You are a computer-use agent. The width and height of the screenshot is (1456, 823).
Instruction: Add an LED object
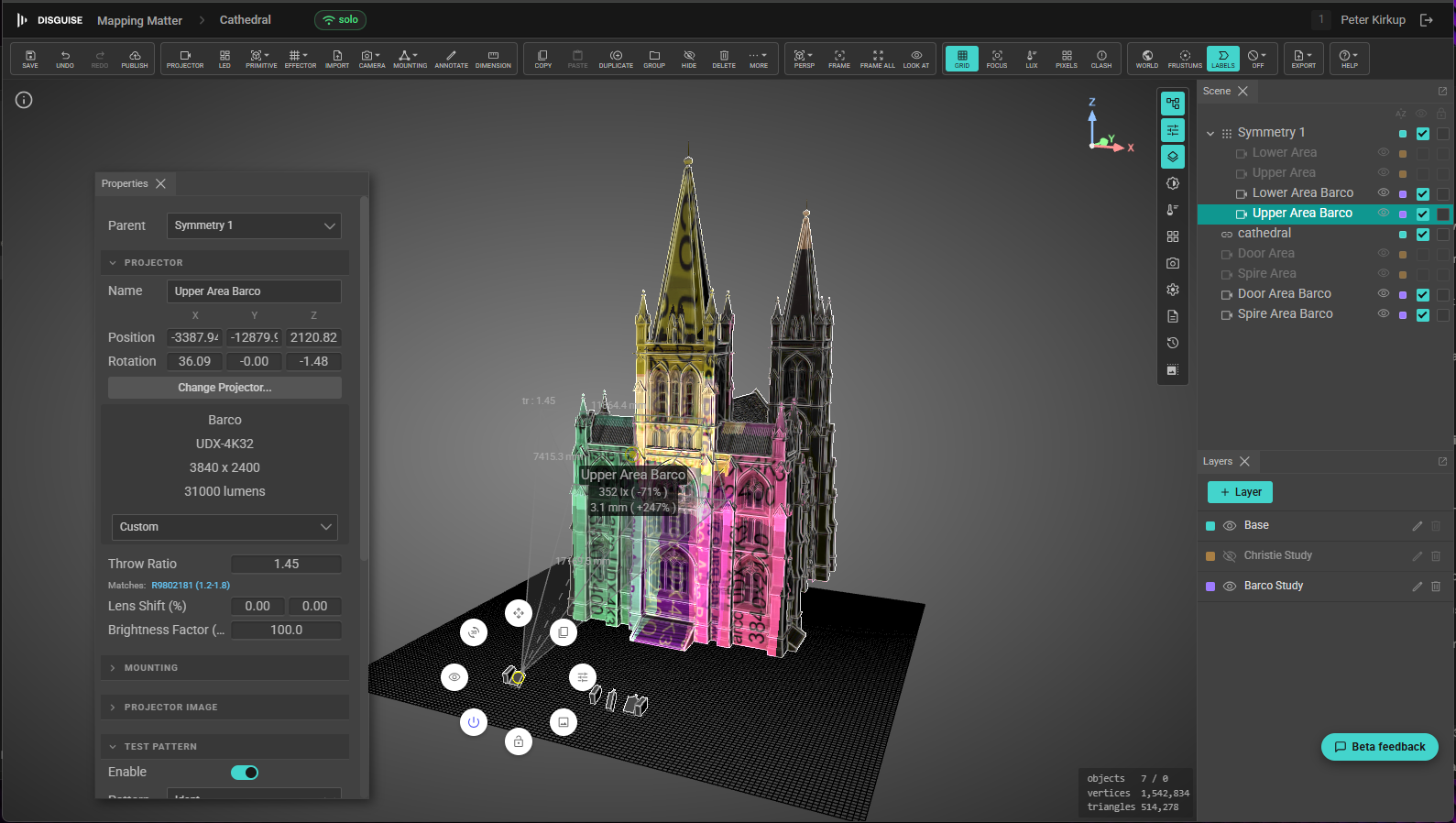[224, 59]
